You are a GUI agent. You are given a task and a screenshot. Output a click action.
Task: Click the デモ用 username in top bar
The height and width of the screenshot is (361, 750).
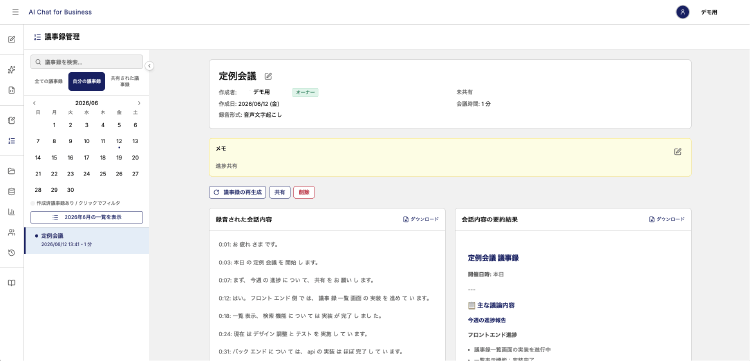coord(709,12)
